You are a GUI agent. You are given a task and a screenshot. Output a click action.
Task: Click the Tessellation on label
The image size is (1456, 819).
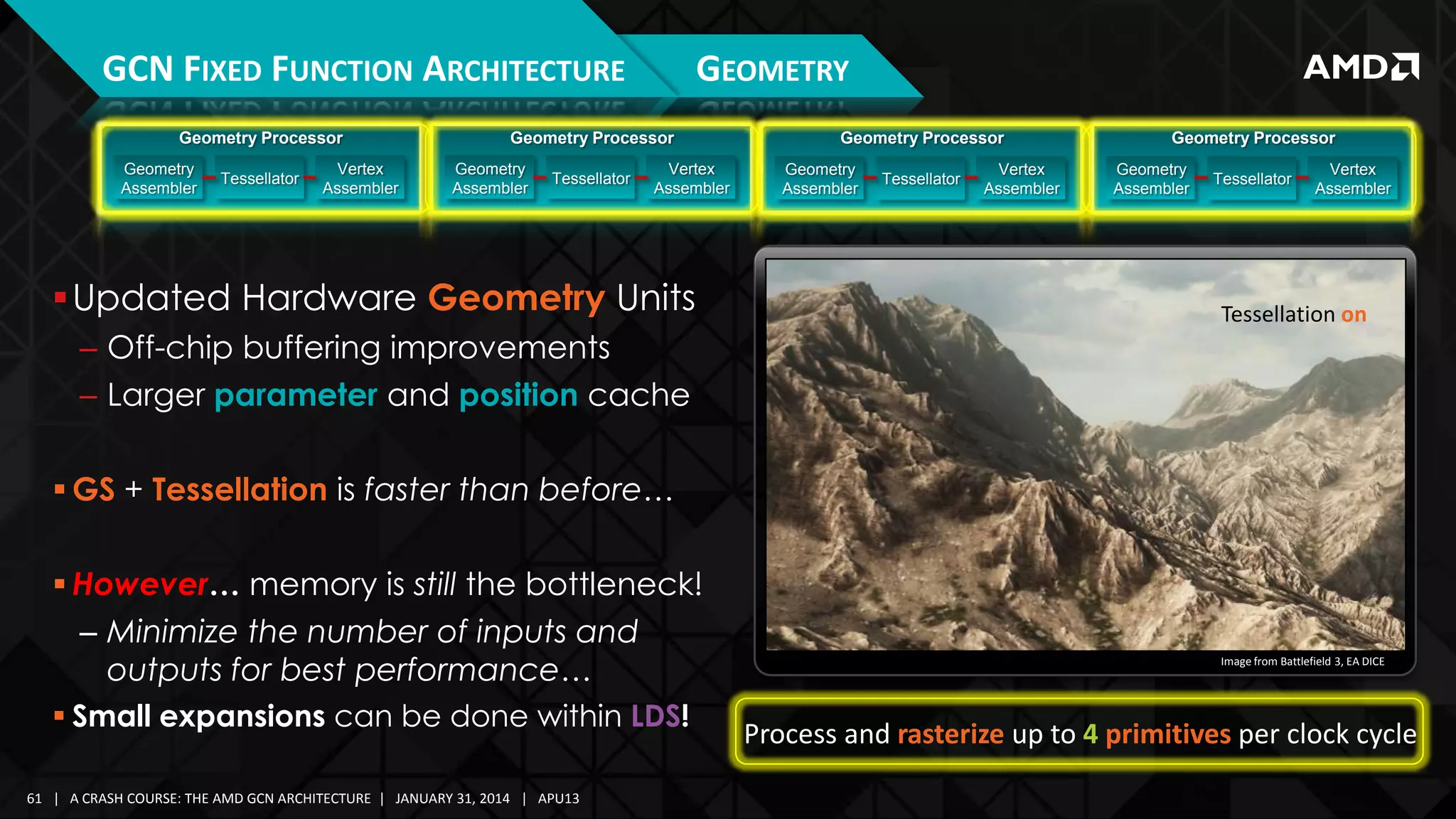(x=1292, y=314)
